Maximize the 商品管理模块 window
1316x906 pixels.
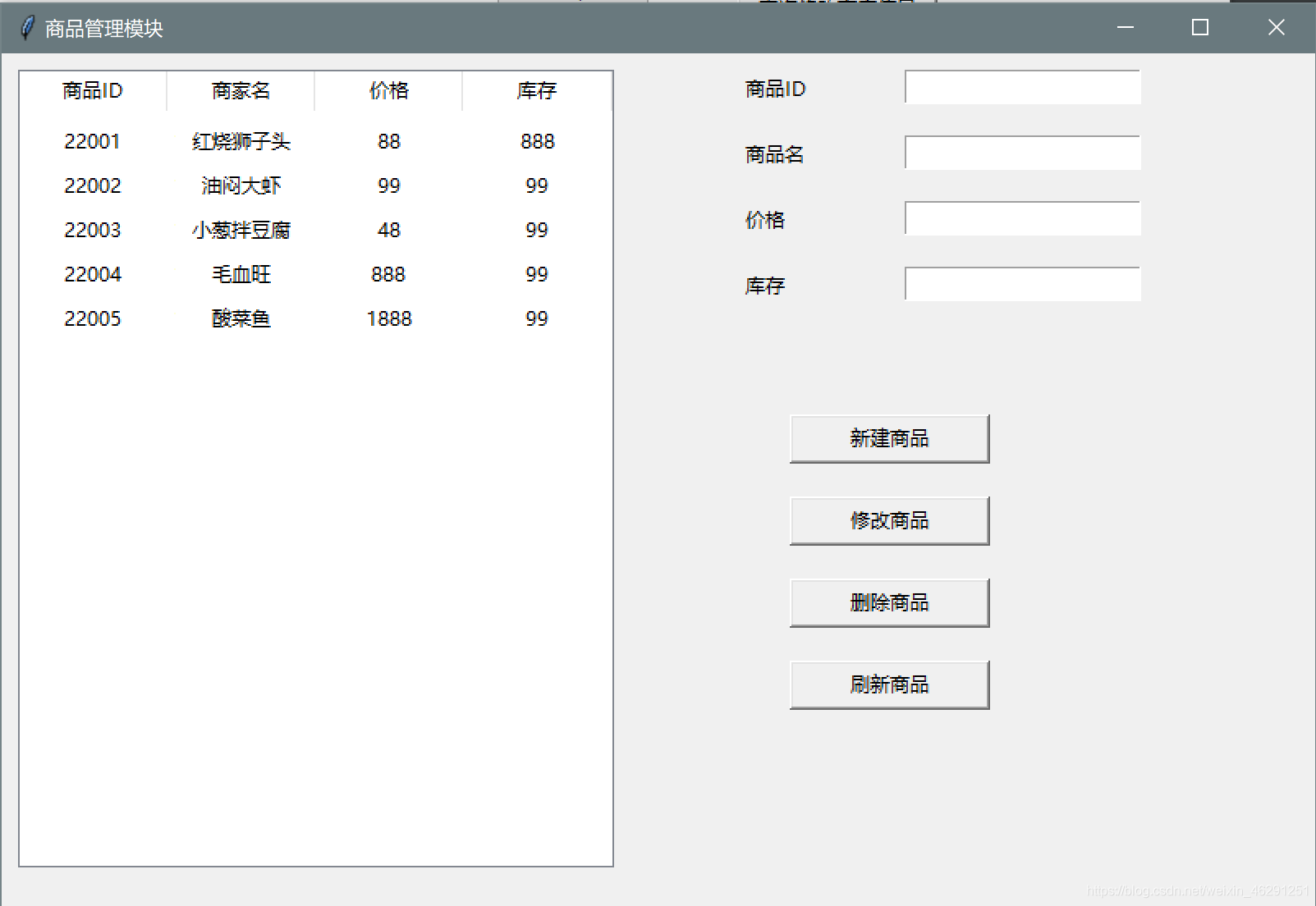(x=1200, y=27)
